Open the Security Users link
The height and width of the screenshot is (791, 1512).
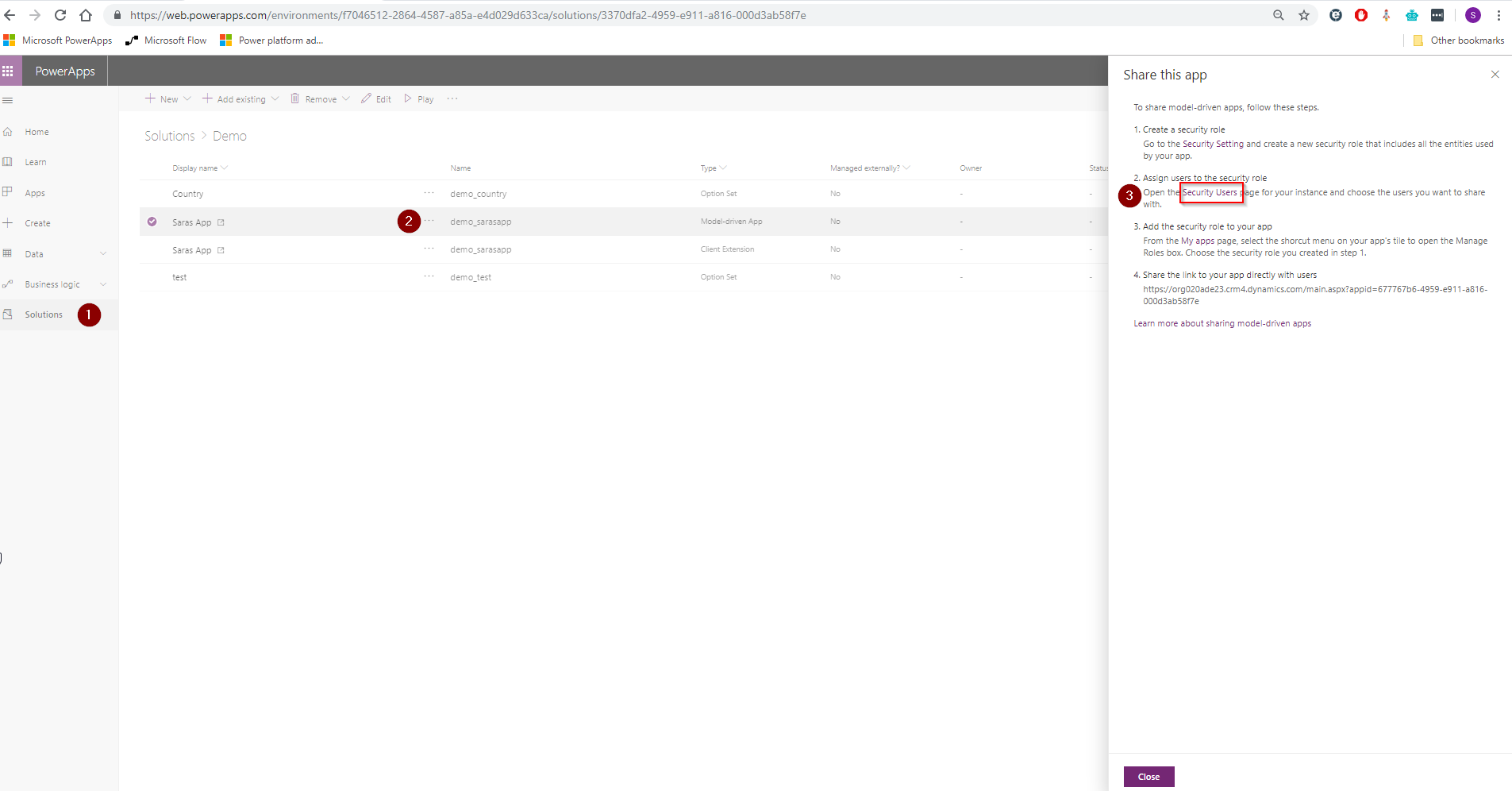coord(1210,192)
